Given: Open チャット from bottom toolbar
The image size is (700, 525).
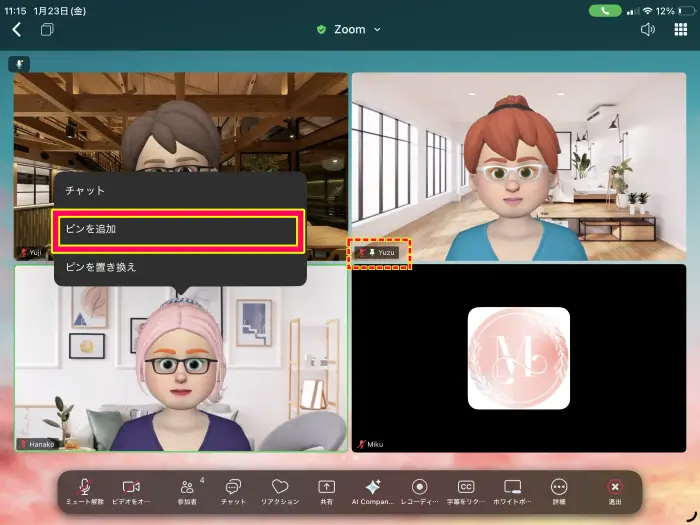Looking at the screenshot, I should [233, 492].
